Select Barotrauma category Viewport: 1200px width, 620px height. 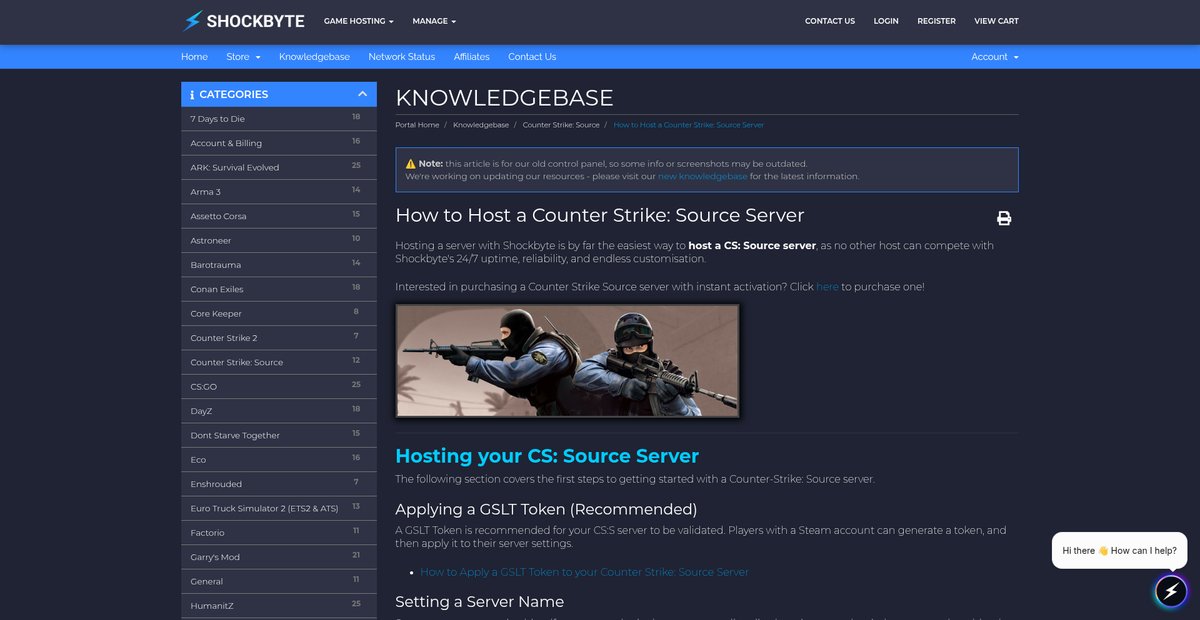(x=279, y=265)
